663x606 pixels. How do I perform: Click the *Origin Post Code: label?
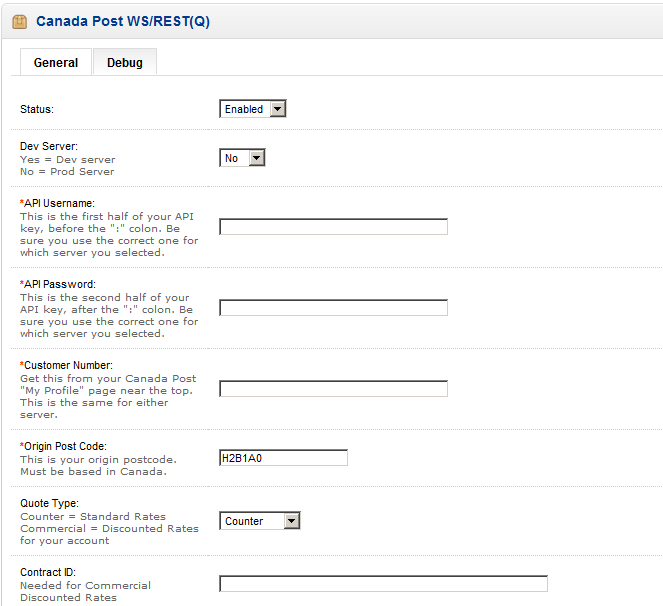click(63, 446)
